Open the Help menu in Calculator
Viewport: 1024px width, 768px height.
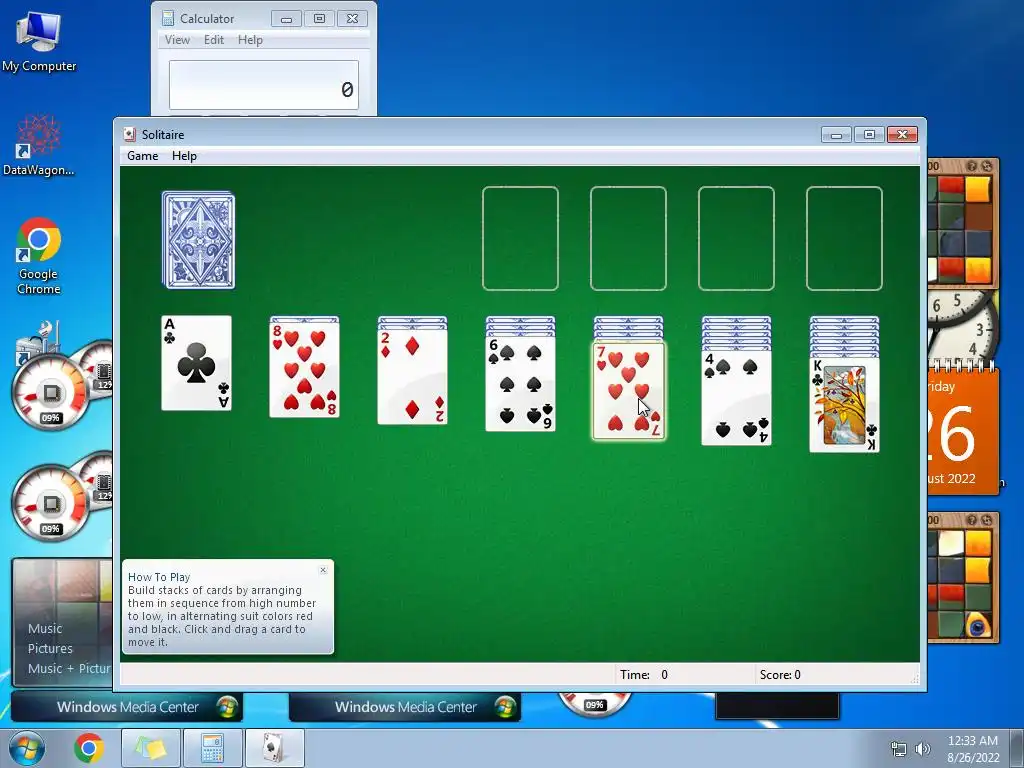pyautogui.click(x=250, y=40)
